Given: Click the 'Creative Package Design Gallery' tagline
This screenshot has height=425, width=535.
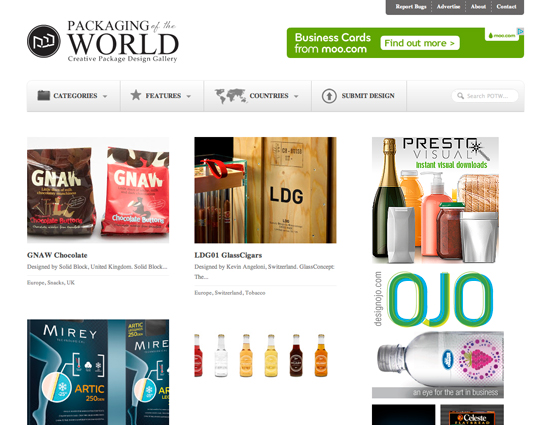Looking at the screenshot, I should 122,59.
